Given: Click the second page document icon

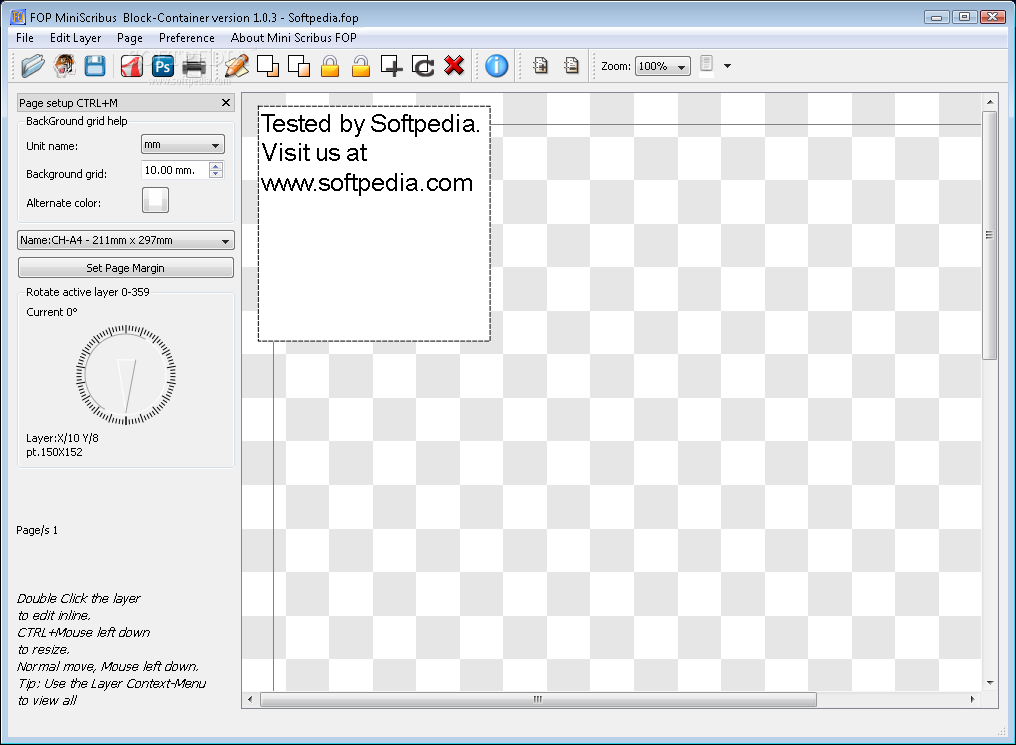Looking at the screenshot, I should pos(572,65).
